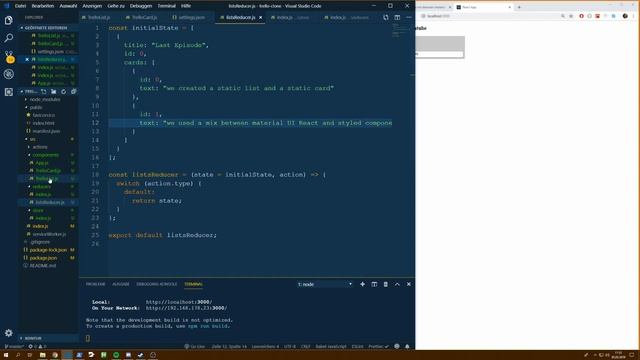Select the terminal 1: node dropdown
The image size is (640, 360).
point(324,284)
